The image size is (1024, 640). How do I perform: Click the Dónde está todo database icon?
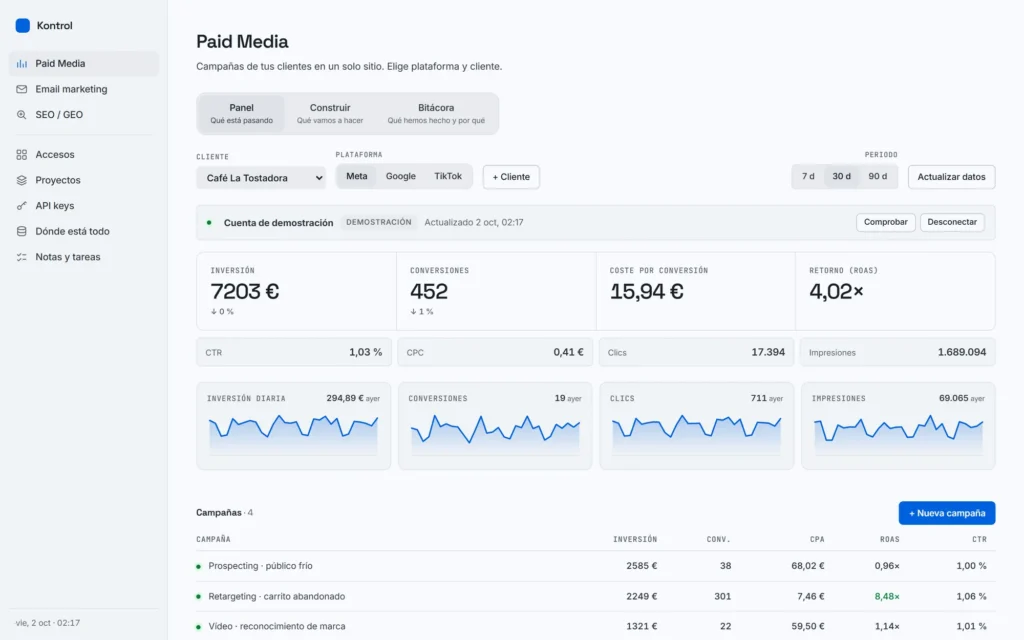click(x=22, y=231)
